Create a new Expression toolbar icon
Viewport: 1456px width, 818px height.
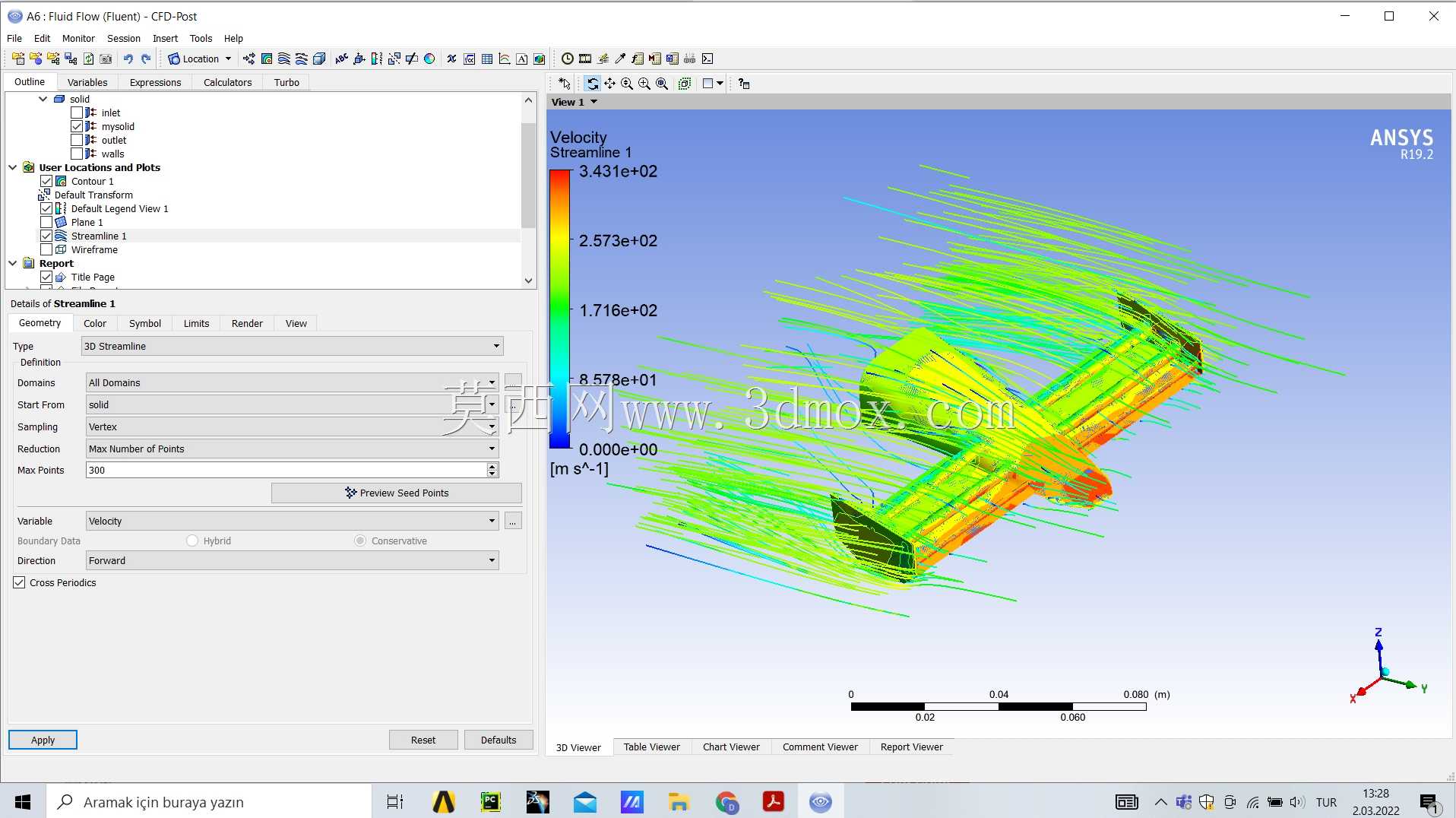[470, 59]
